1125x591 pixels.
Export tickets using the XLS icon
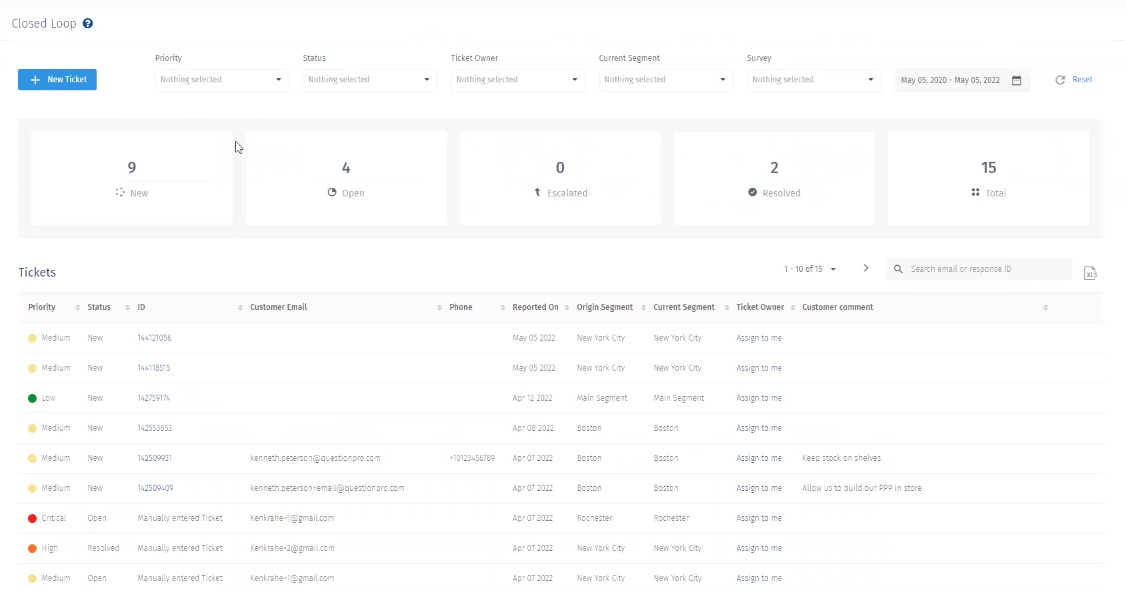pyautogui.click(x=1090, y=273)
